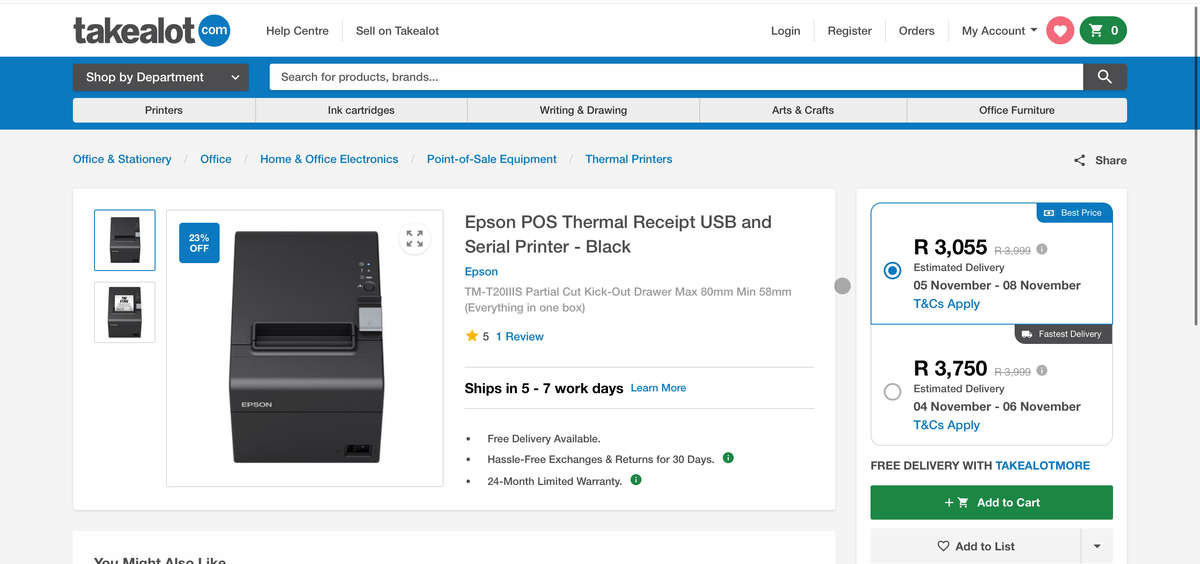Click the search magnifier button
The width and height of the screenshot is (1200, 564).
click(1105, 77)
